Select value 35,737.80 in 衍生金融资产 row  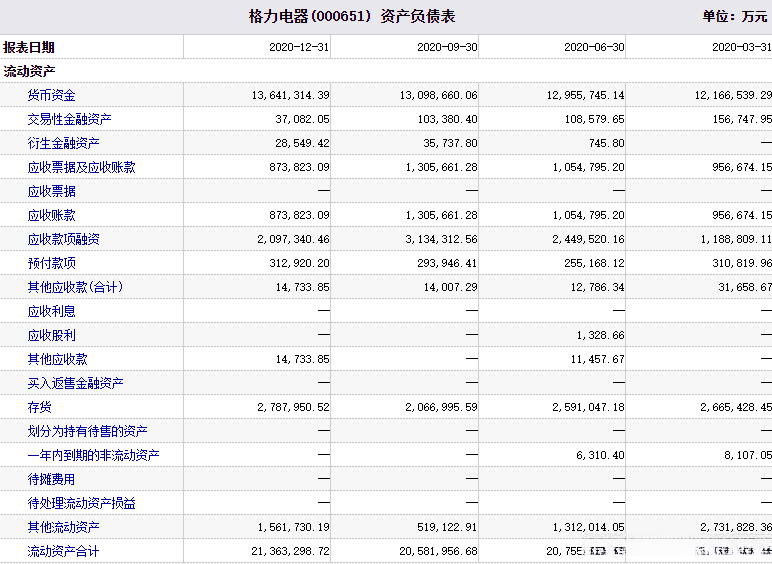450,144
